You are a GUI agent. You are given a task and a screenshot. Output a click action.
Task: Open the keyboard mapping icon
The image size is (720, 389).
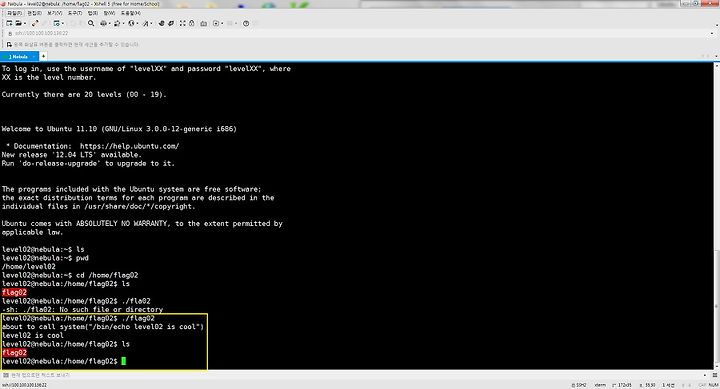pyautogui.click(x=203, y=23)
